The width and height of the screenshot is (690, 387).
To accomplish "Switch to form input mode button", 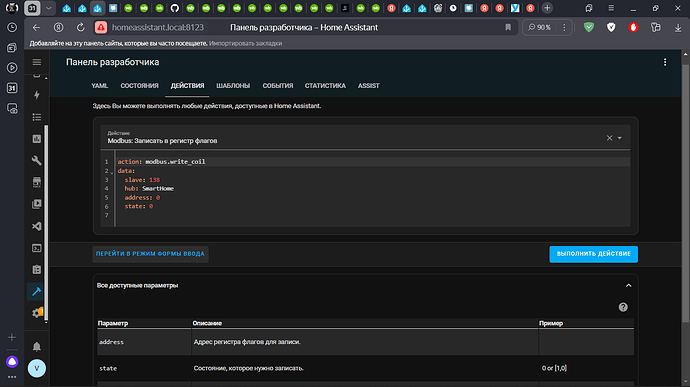I will pyautogui.click(x=150, y=254).
